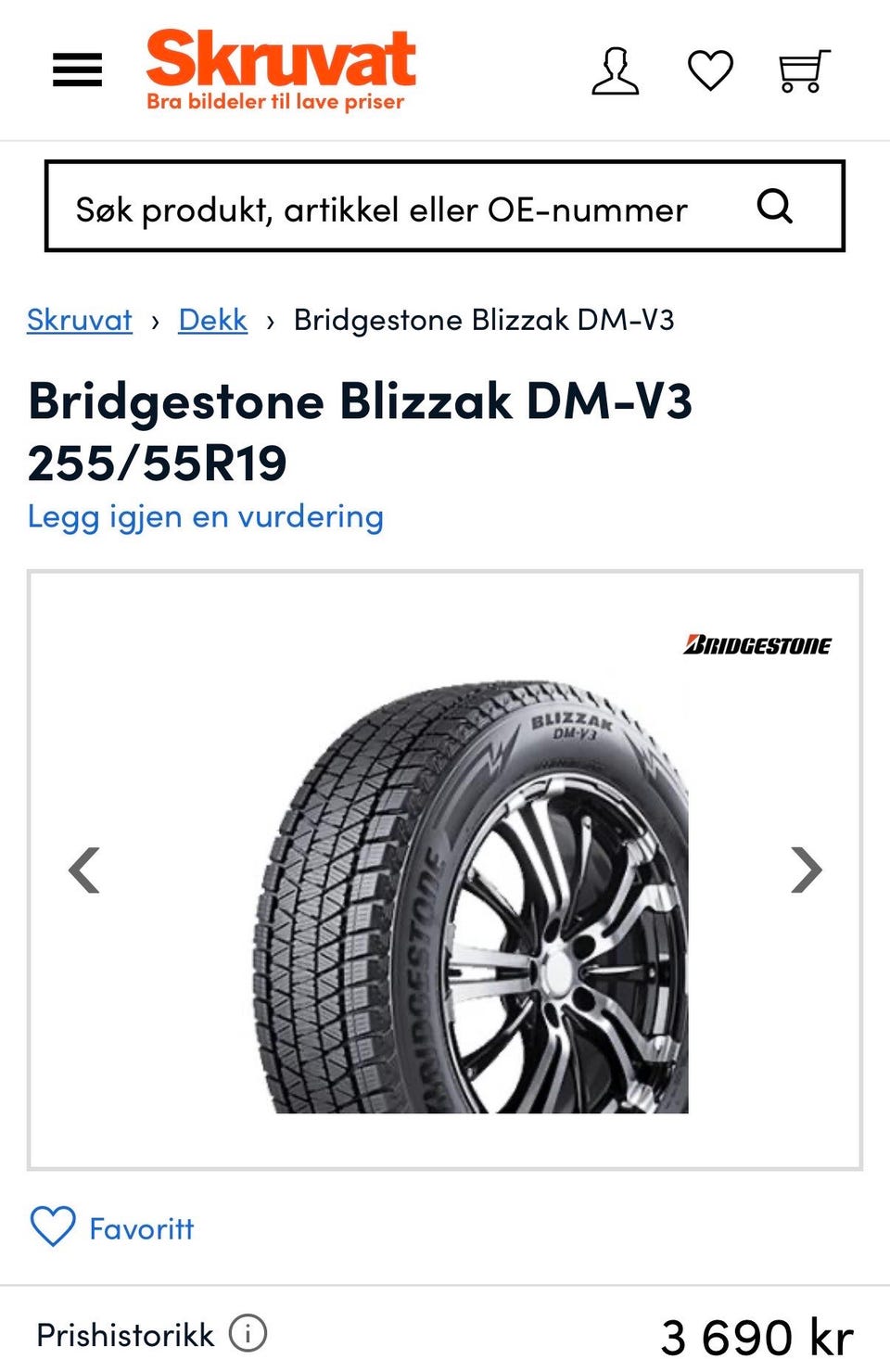Click the Favoritt text label
Screen dimensions: 890x1372
(142, 1228)
